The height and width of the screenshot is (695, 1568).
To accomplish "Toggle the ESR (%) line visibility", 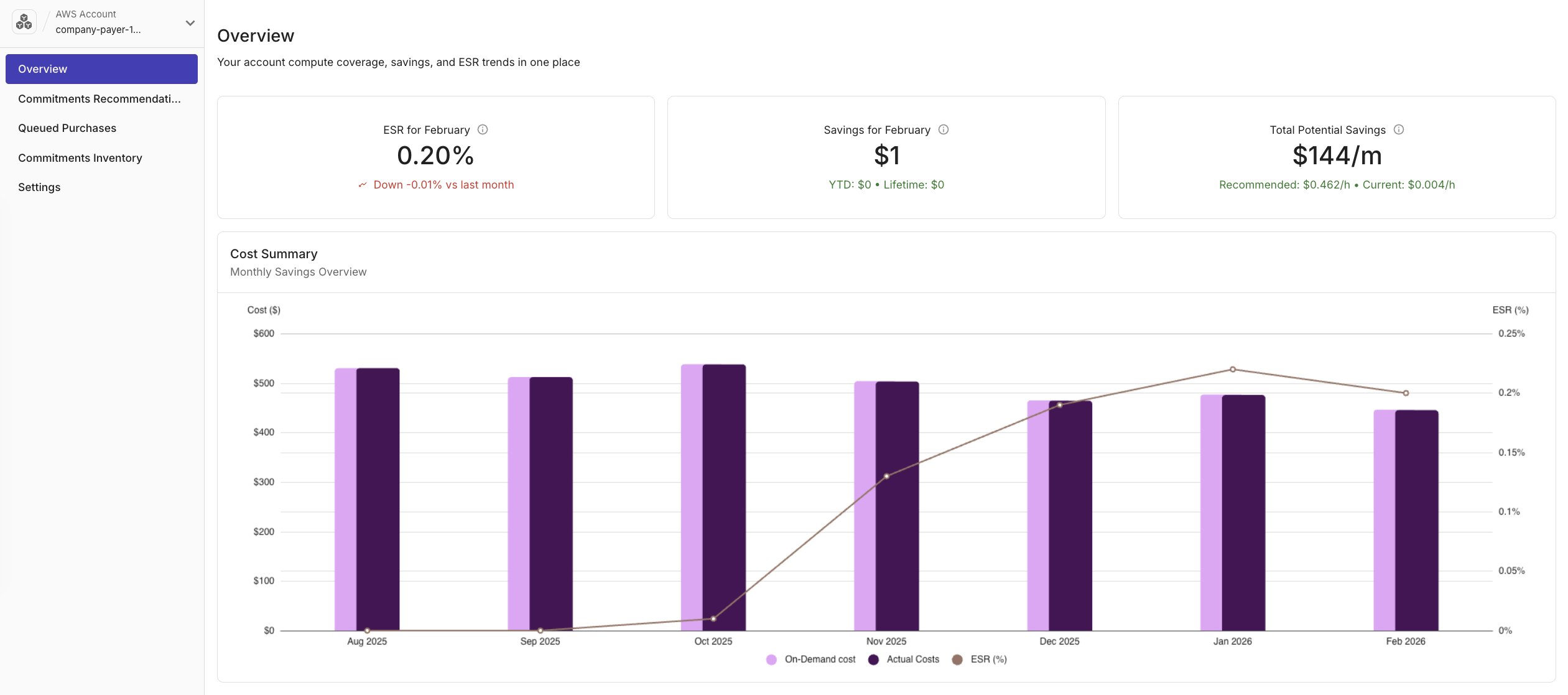I will point(988,659).
